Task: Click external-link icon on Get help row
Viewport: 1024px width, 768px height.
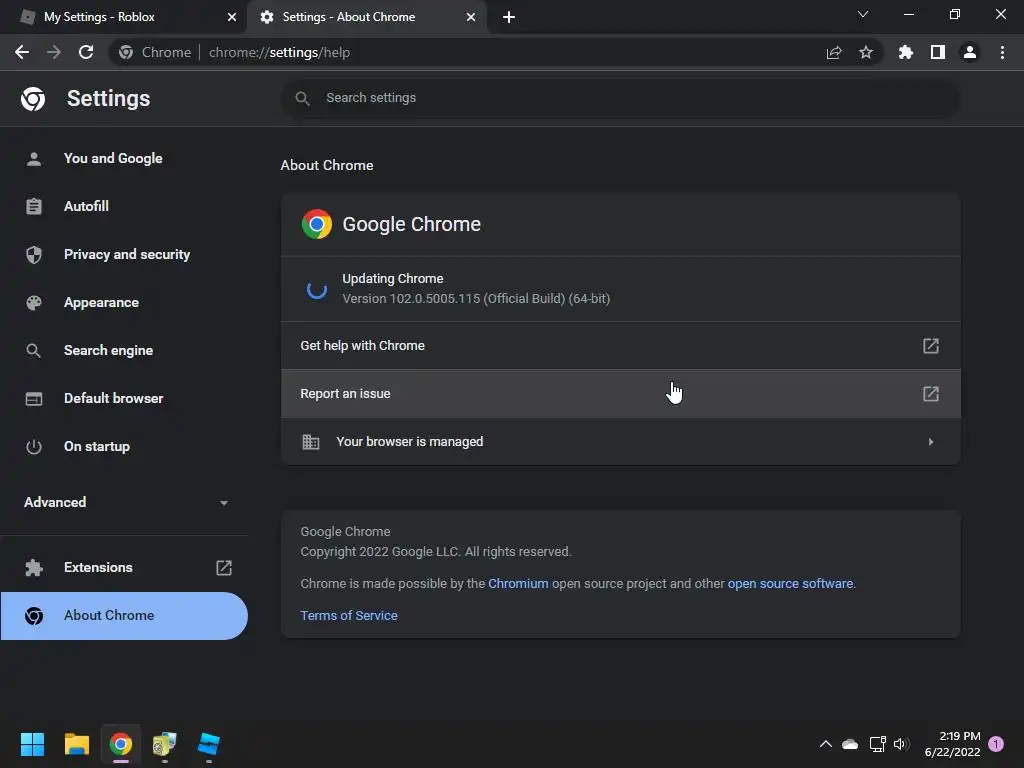Action: click(931, 345)
